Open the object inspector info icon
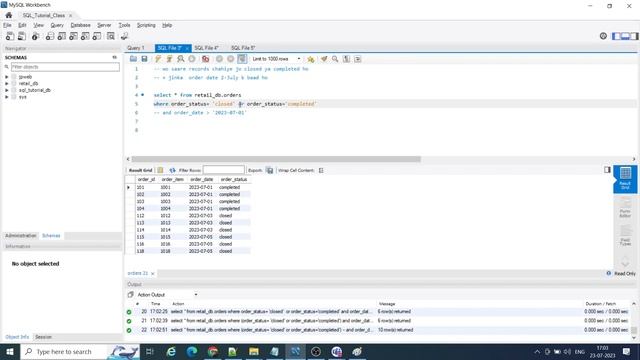640x360 pixels. [36, 36]
